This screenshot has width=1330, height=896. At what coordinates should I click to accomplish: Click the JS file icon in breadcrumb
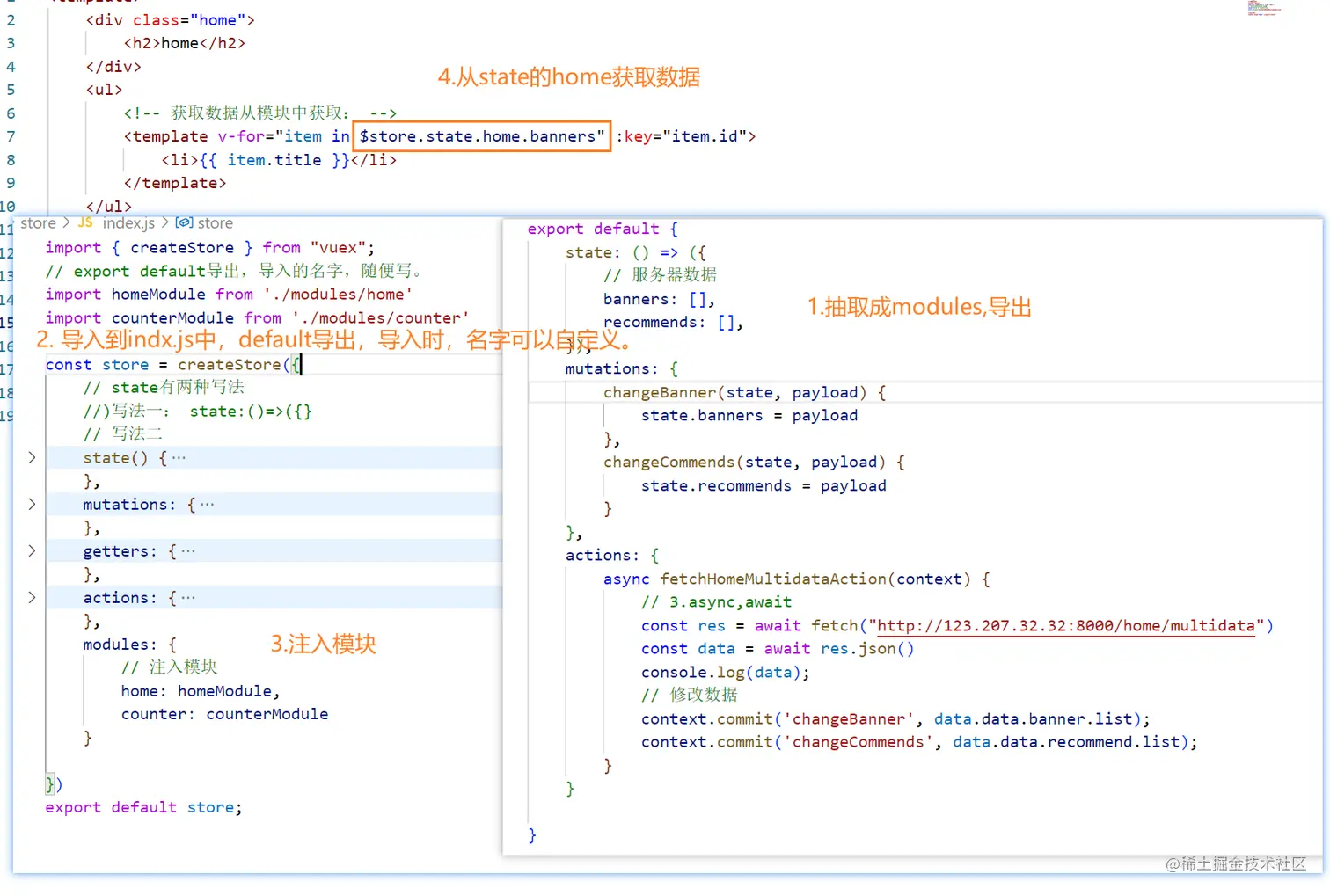point(85,222)
